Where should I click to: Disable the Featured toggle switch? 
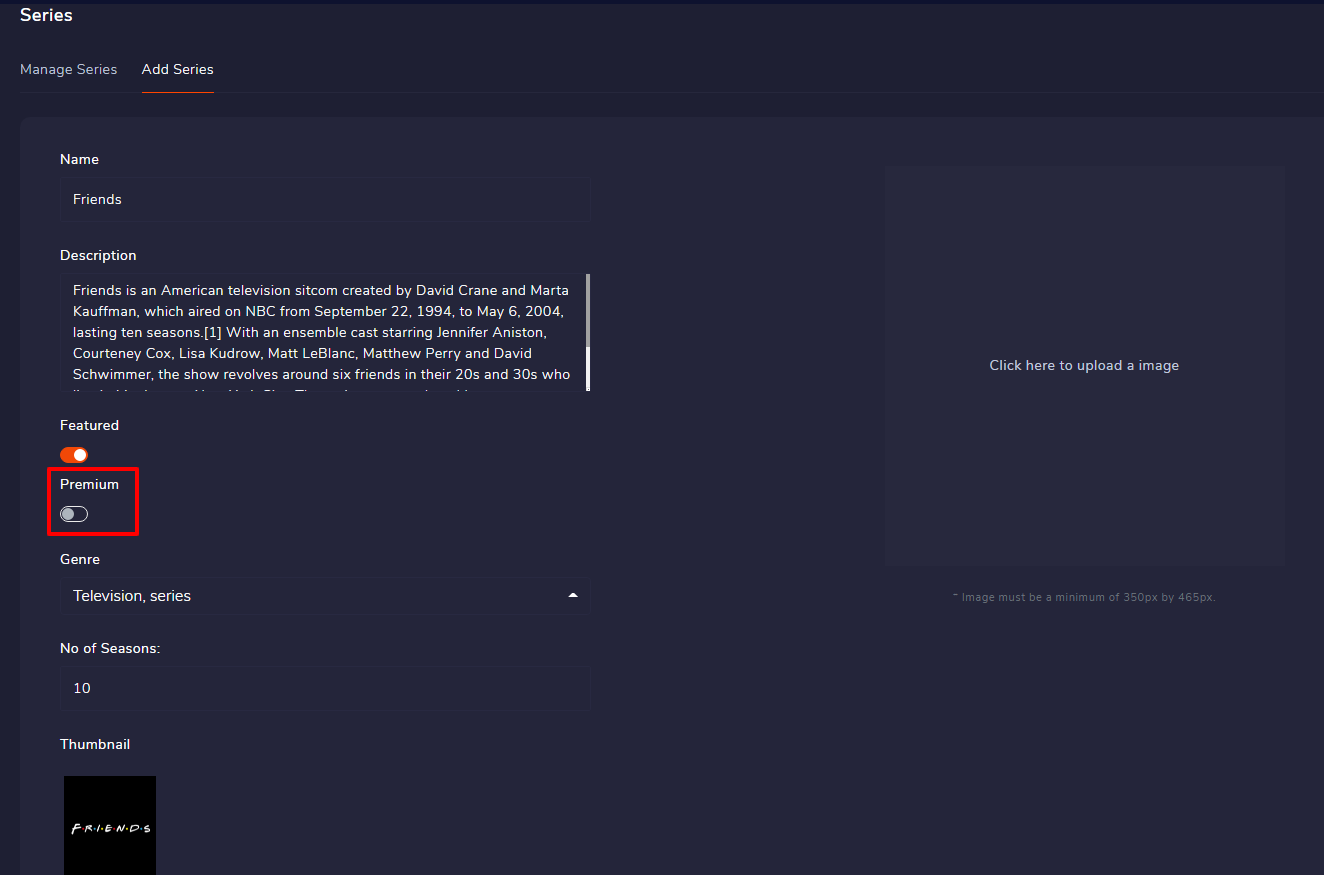74,455
